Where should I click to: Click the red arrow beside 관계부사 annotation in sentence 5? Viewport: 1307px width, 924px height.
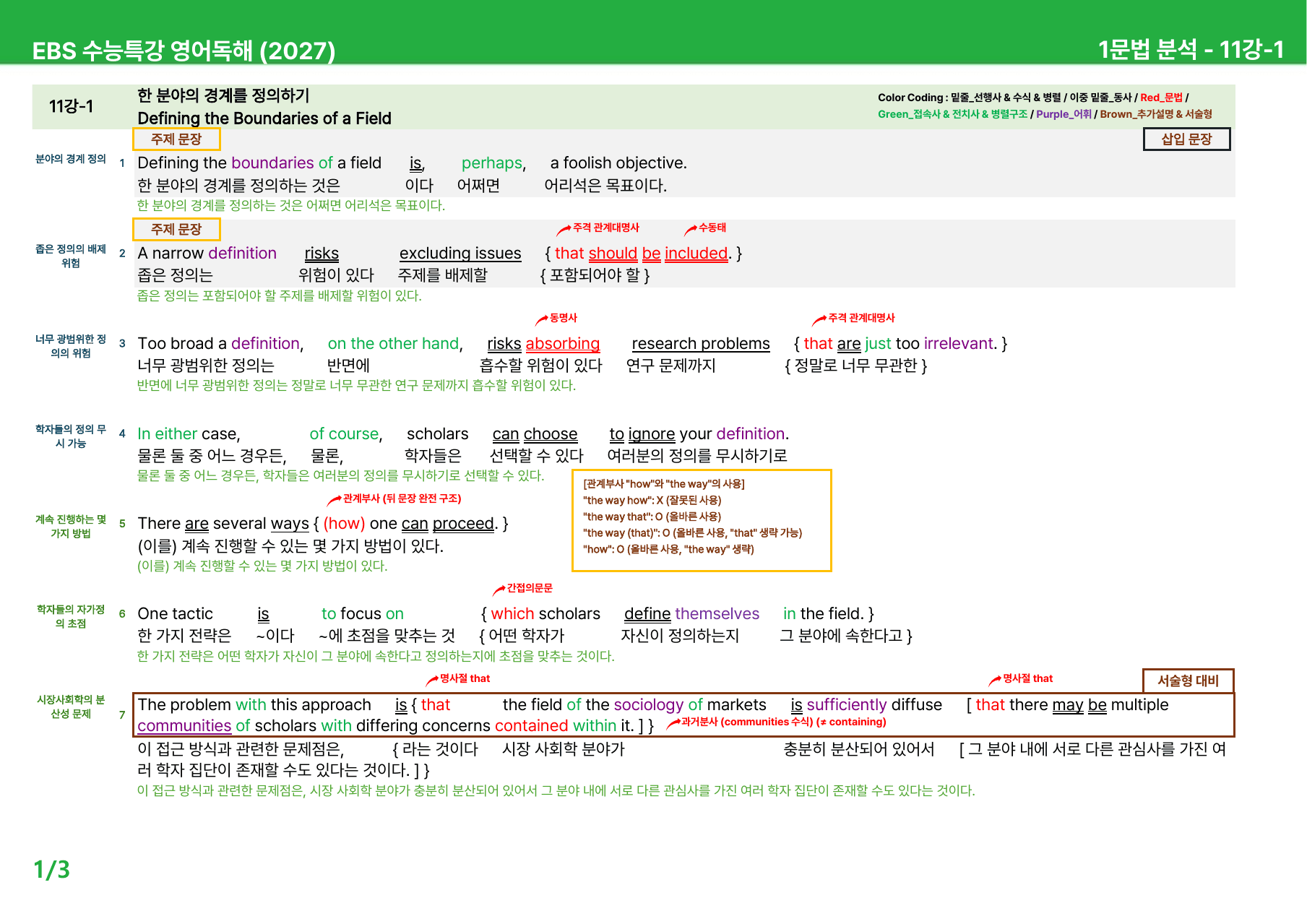[x=334, y=500]
